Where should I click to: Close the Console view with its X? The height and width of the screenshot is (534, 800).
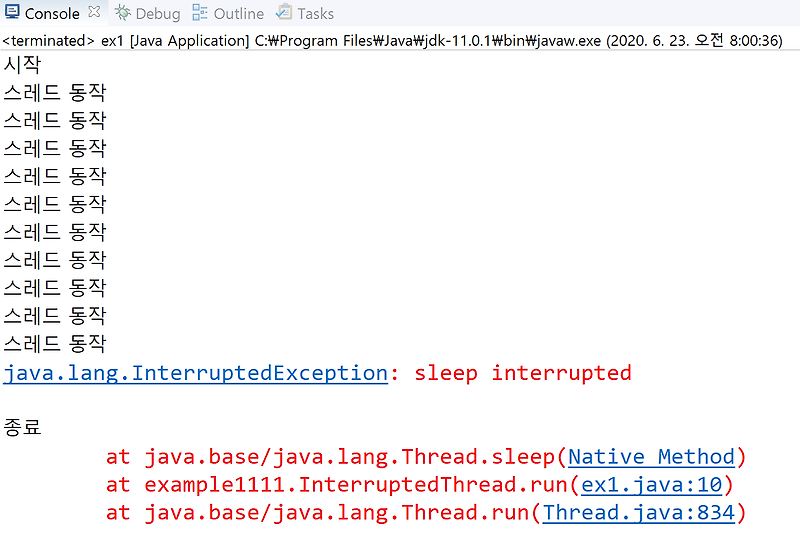[94, 12]
